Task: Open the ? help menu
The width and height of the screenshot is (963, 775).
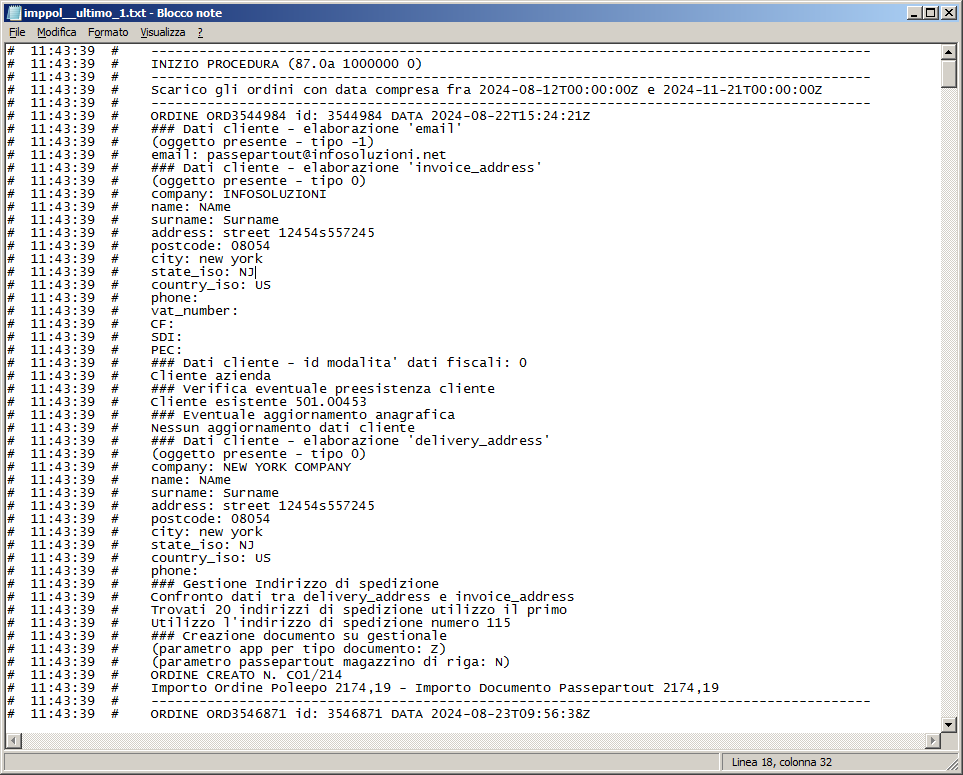Action: click(200, 32)
